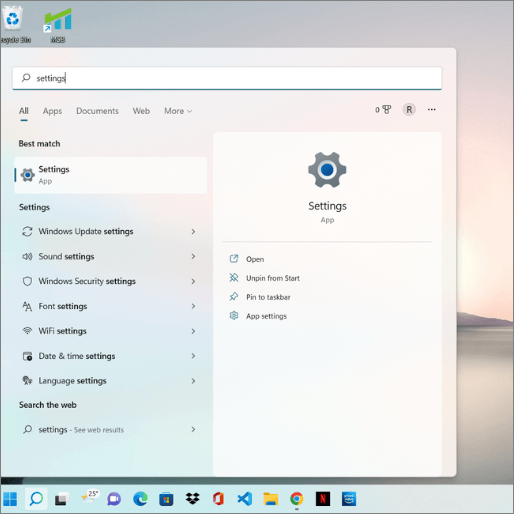
Task: Open File Explorer from the taskbar
Action: coord(271,499)
